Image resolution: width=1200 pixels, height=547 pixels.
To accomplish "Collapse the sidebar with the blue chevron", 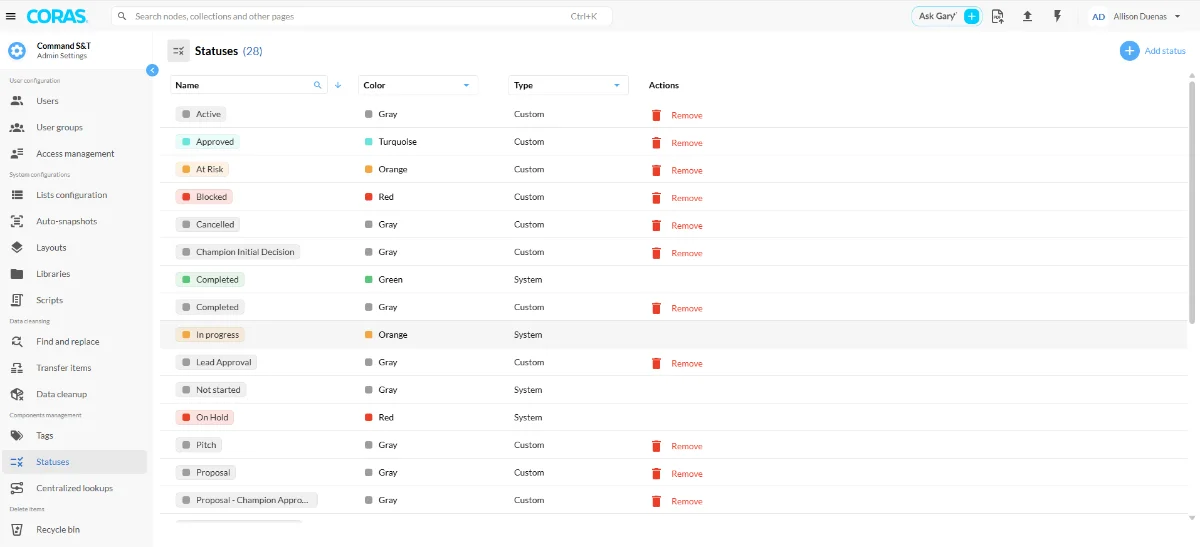I will point(152,70).
